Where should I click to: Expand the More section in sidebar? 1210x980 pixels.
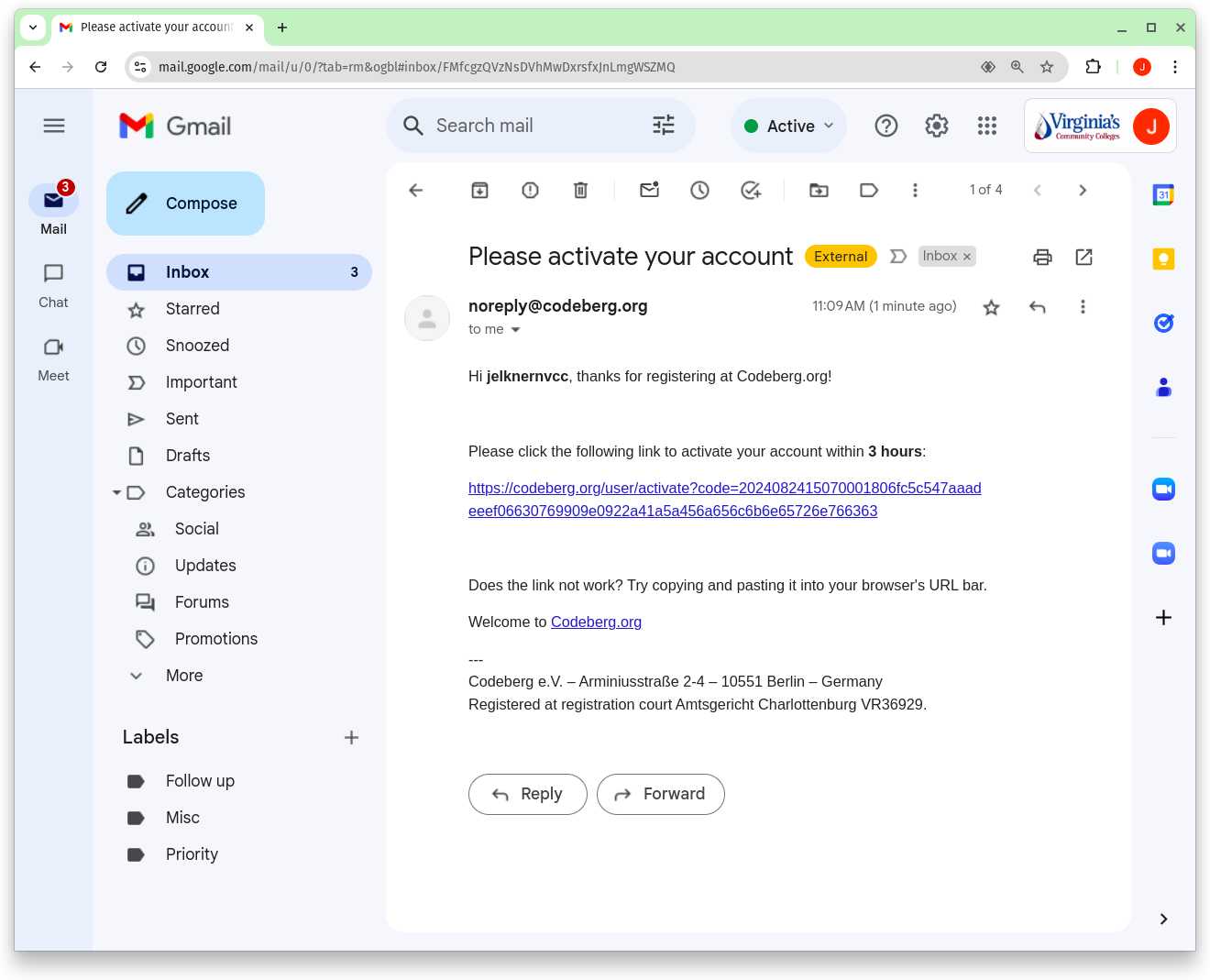[183, 676]
